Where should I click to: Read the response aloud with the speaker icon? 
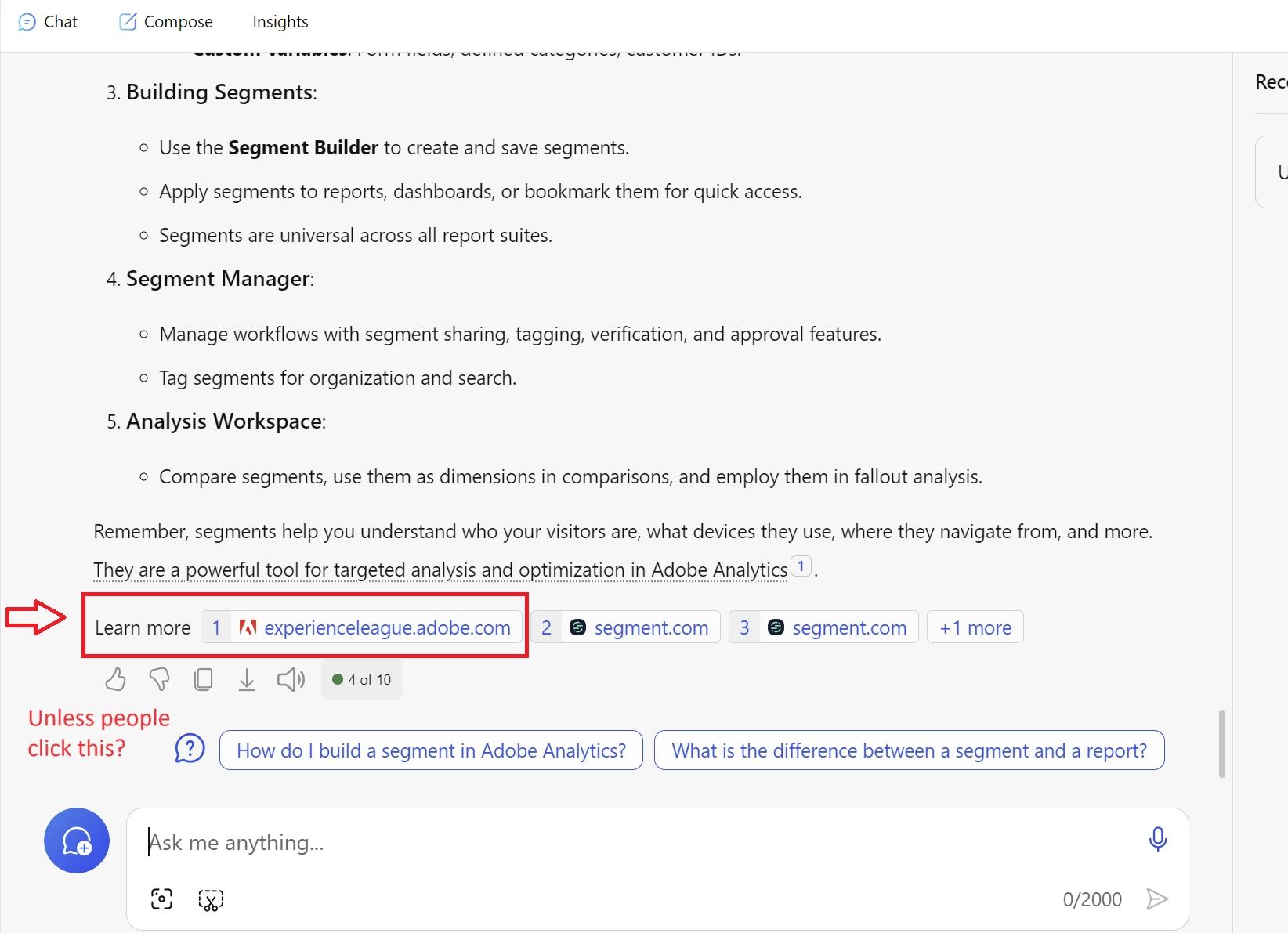pos(291,679)
